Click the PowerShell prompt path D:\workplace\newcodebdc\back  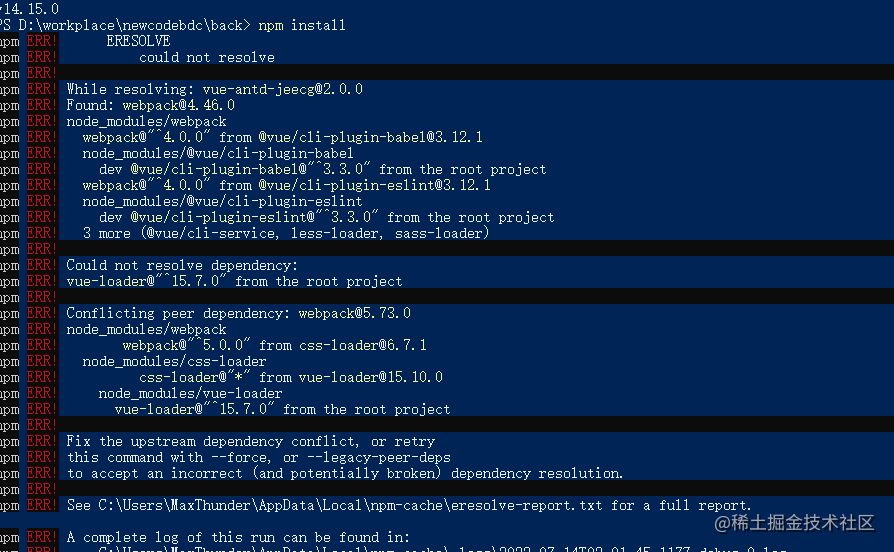coord(130,25)
